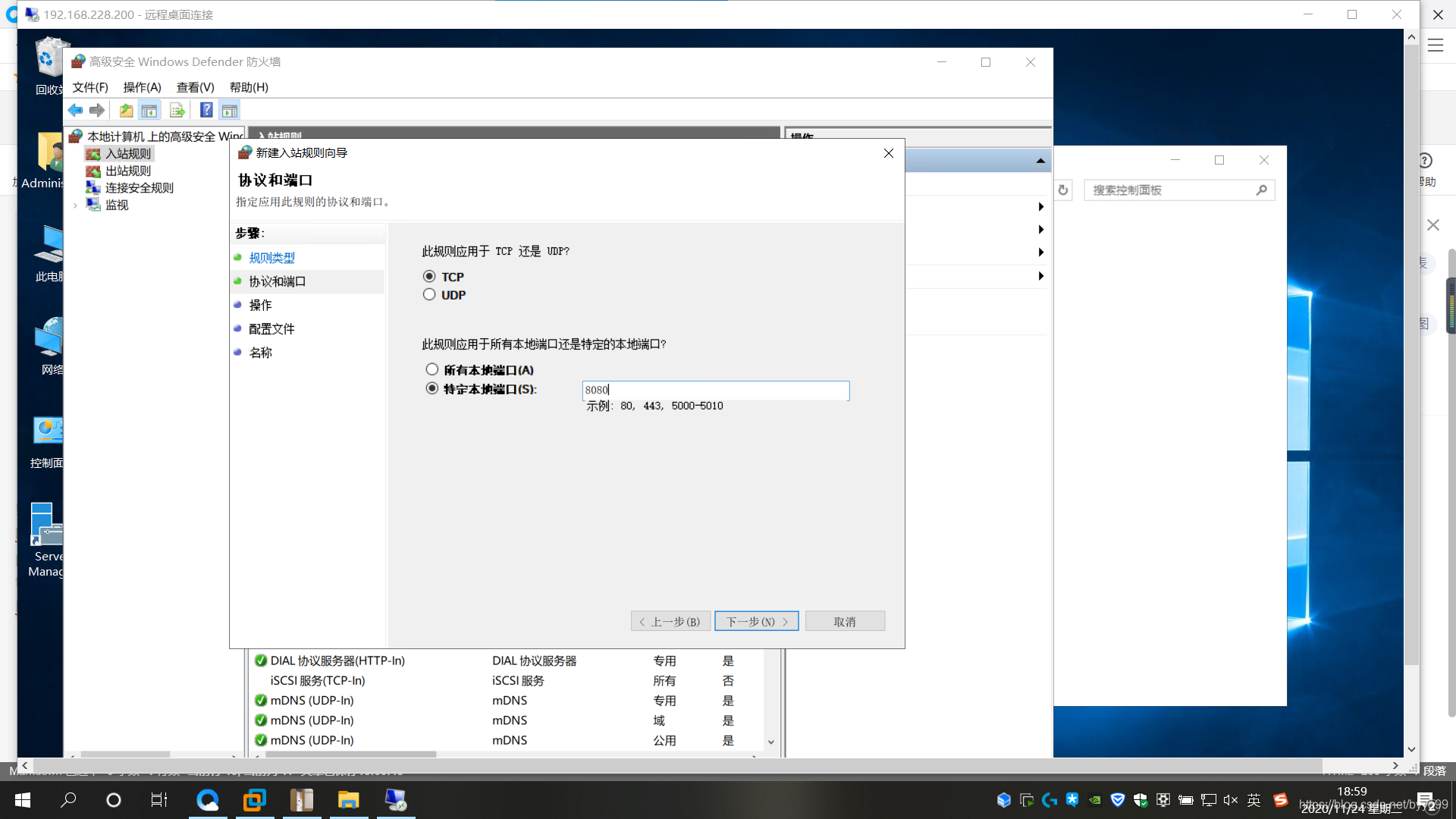Click the Up one level folder icon
This screenshot has width=1456, height=819.
[x=126, y=111]
